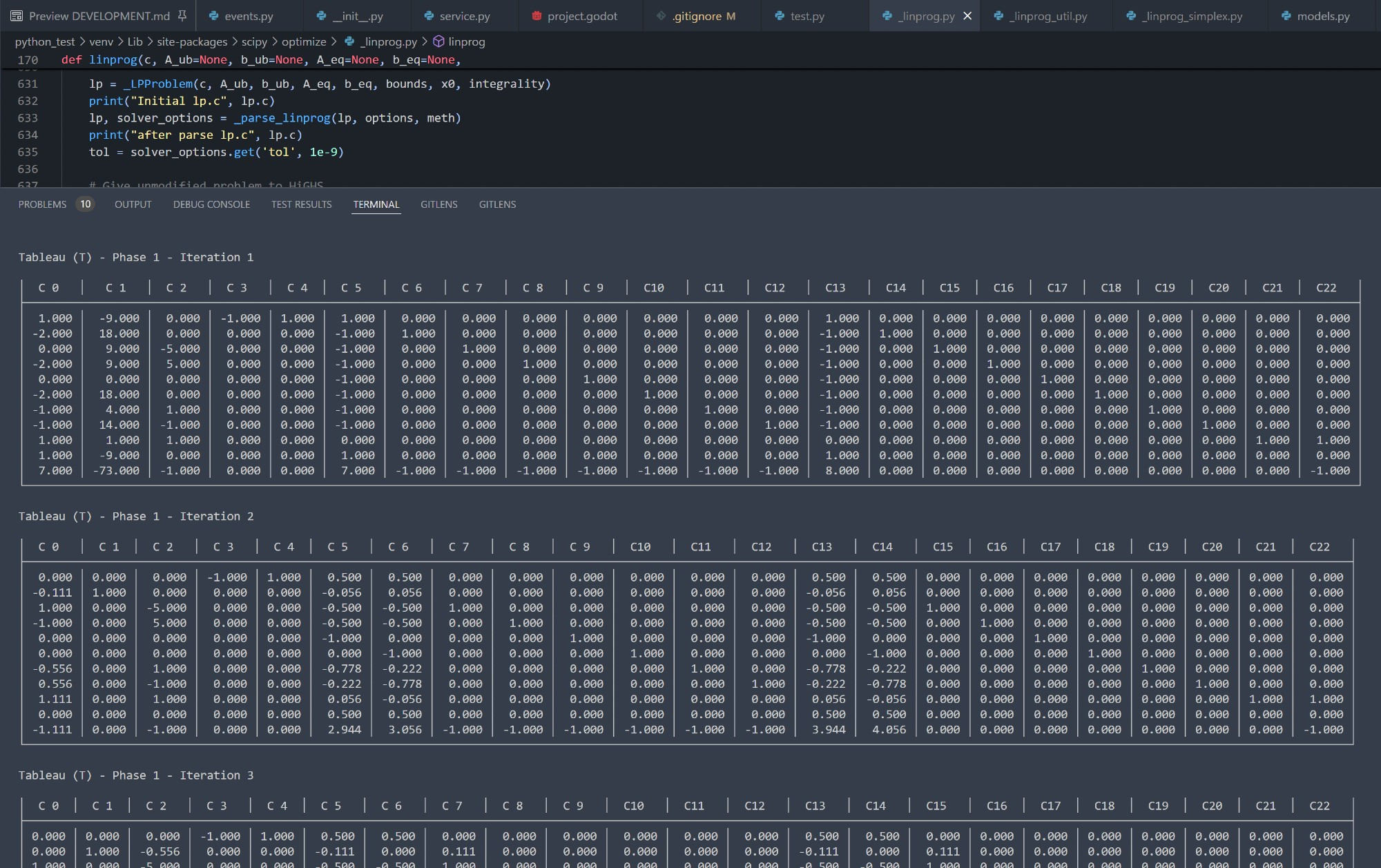Click the 3.944 value in Iteration 2 tableau
The image size is (1381, 868).
coord(829,729)
